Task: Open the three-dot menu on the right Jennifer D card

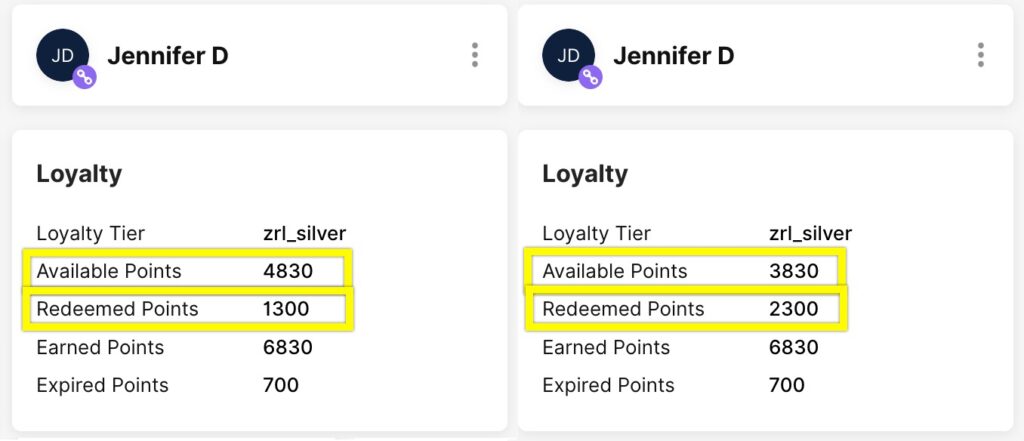Action: (x=980, y=55)
